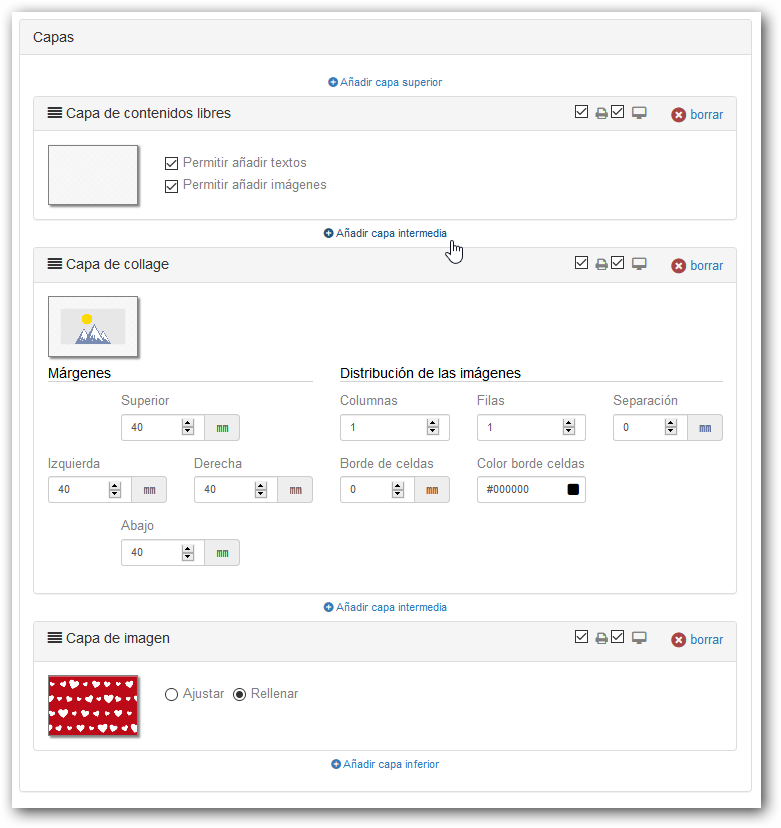Click the mm unit button beside Superior
Image resolution: width=781 pixels, height=828 pixels.
(222, 427)
